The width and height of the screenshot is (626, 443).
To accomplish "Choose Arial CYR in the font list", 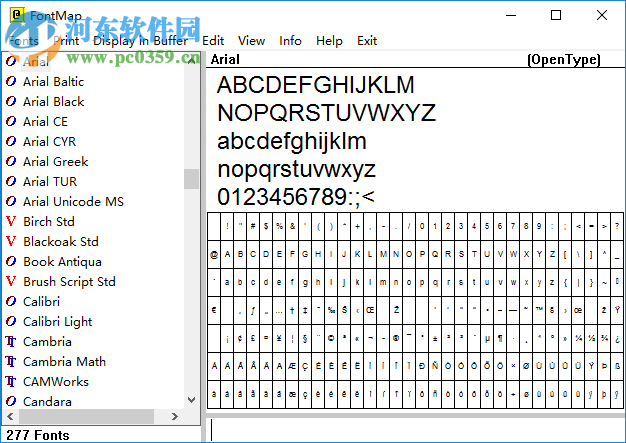I will (49, 141).
